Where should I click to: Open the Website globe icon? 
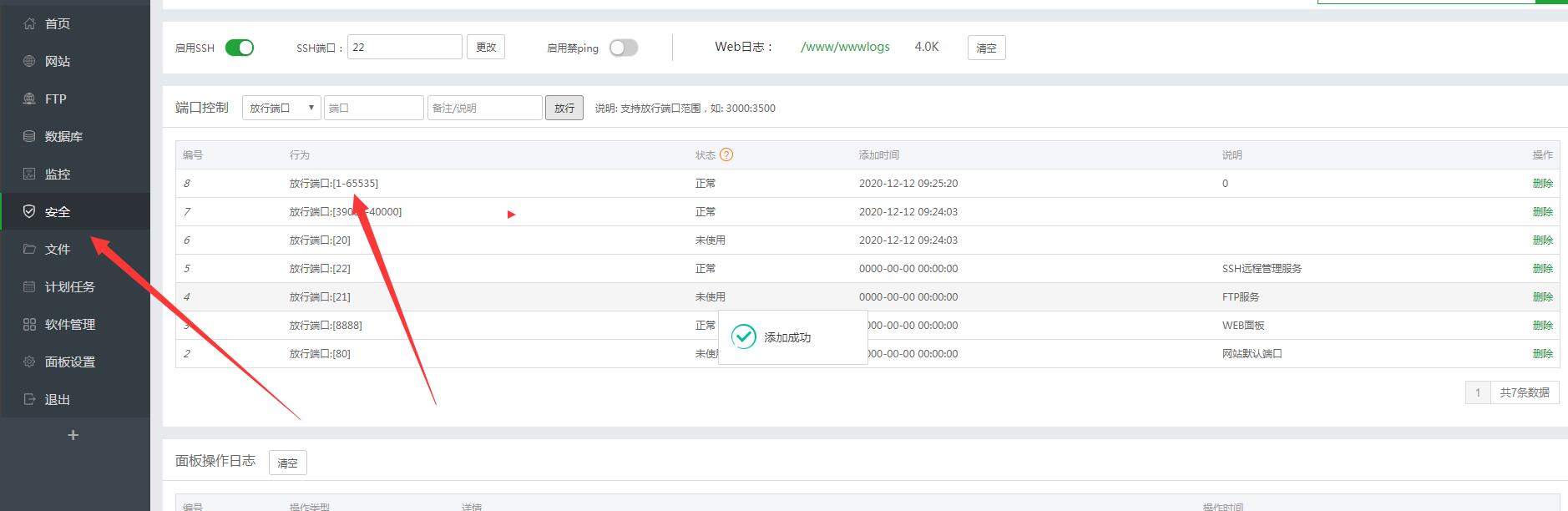pos(29,61)
